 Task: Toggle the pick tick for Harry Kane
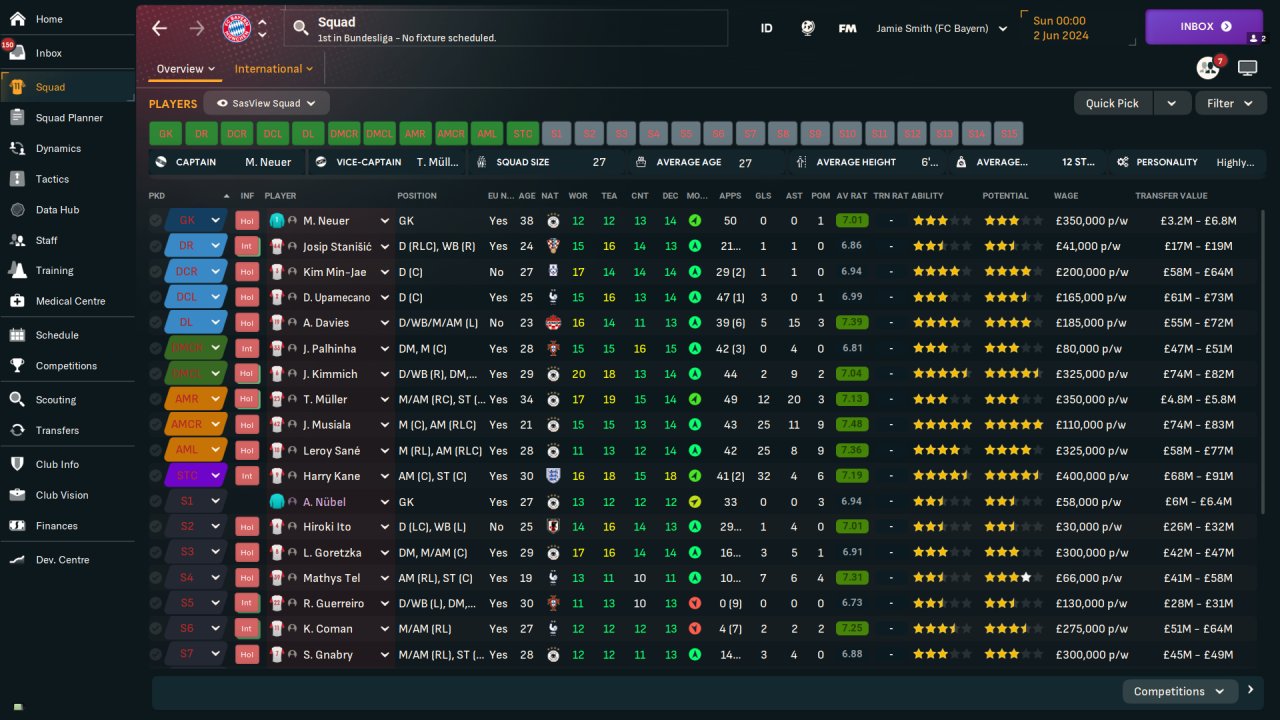[x=155, y=476]
